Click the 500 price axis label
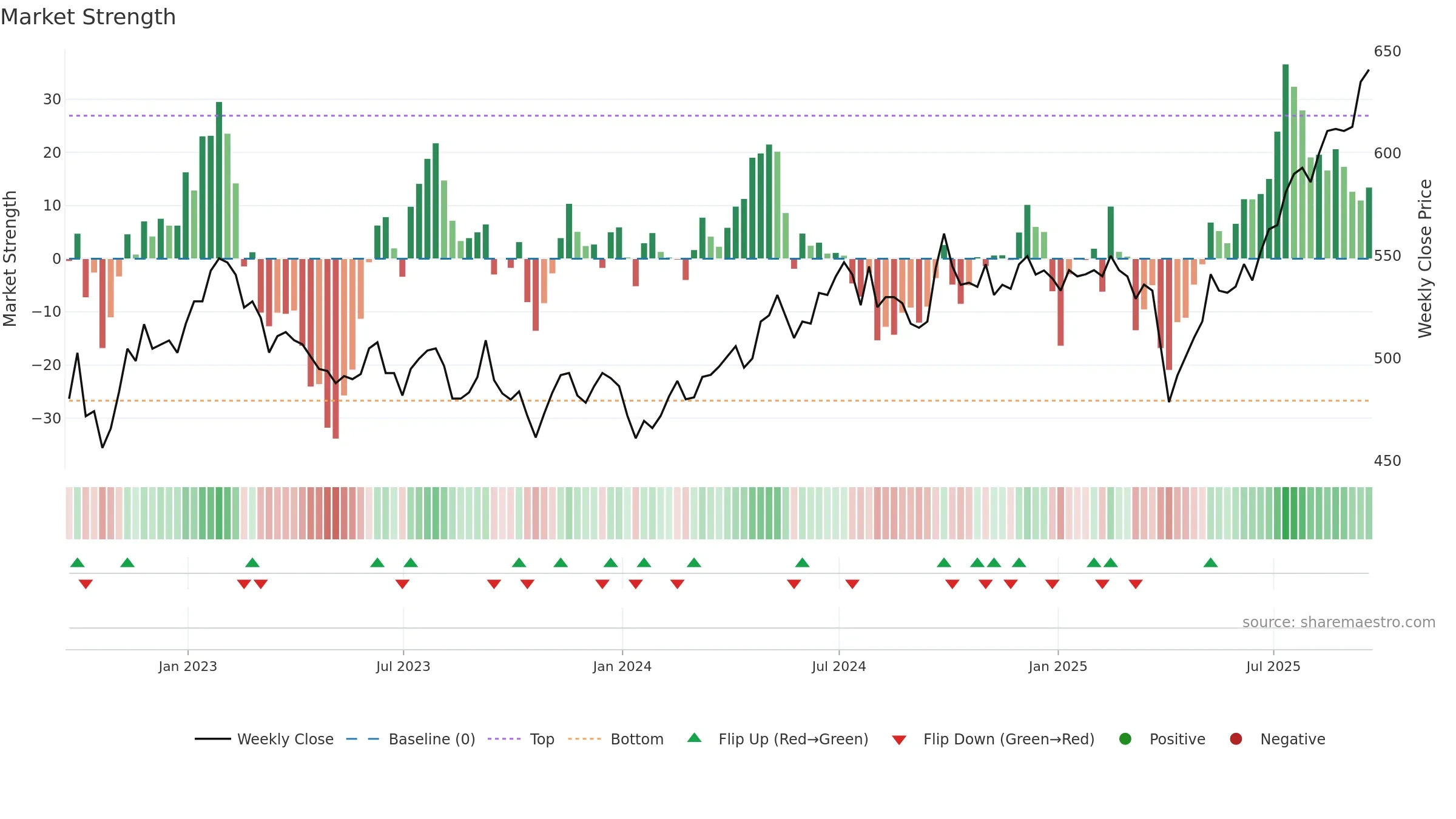The image size is (1456, 819). pos(1387,359)
